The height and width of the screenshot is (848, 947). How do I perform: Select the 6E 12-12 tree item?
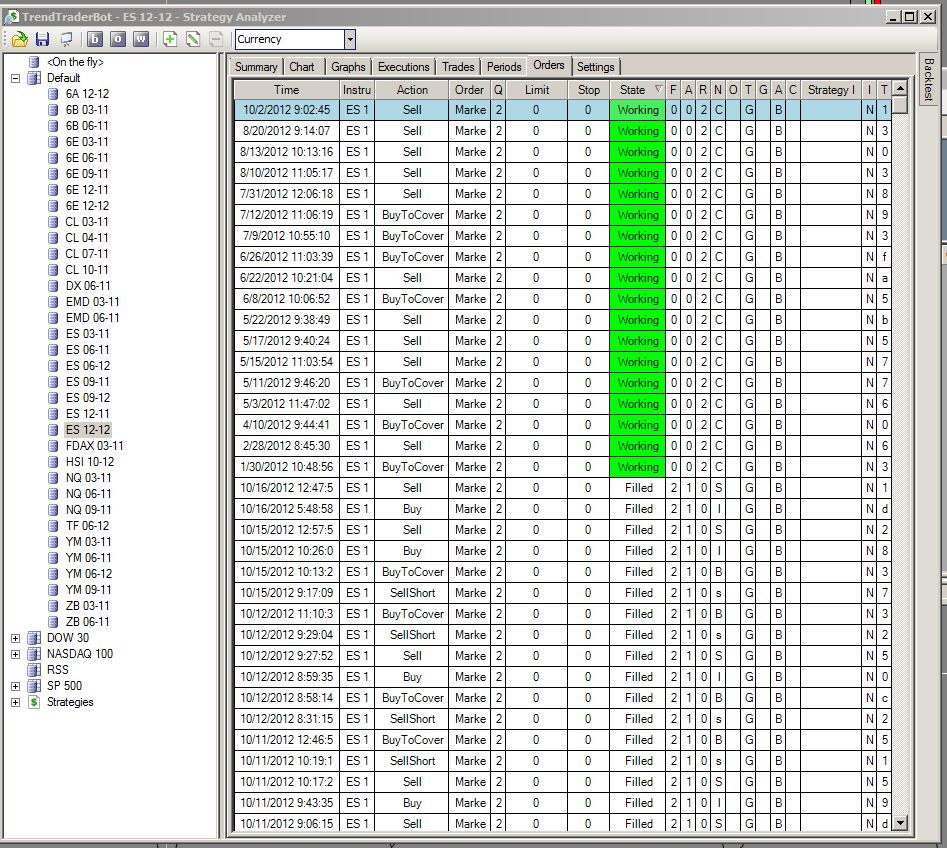point(88,205)
